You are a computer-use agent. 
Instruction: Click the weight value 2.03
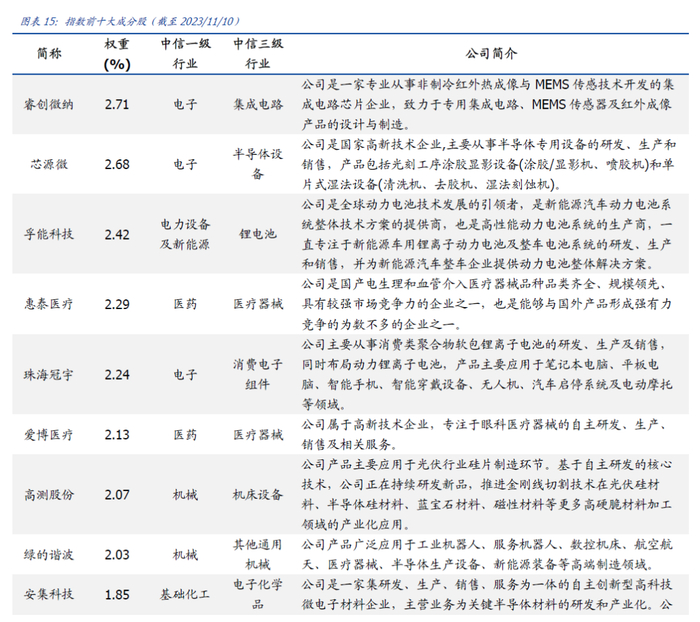(117, 555)
